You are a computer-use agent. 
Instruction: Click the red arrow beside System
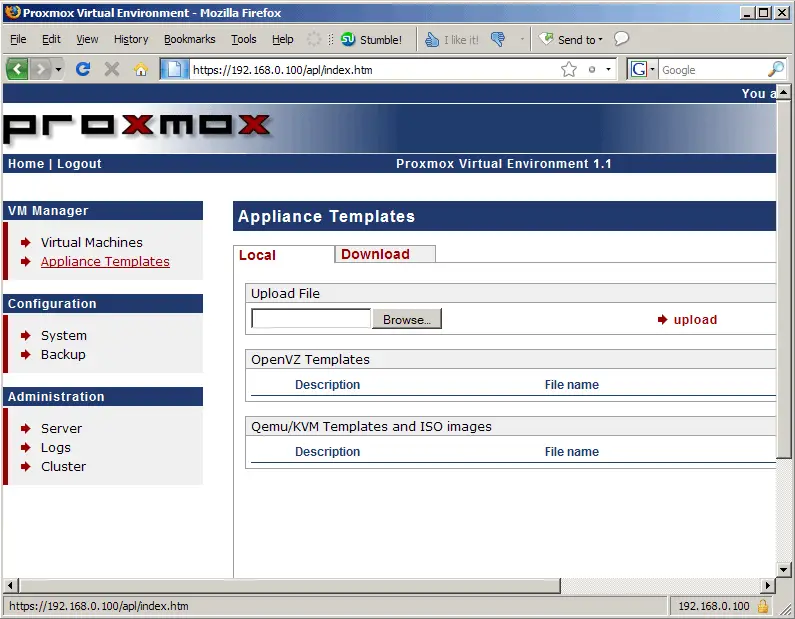click(25, 335)
